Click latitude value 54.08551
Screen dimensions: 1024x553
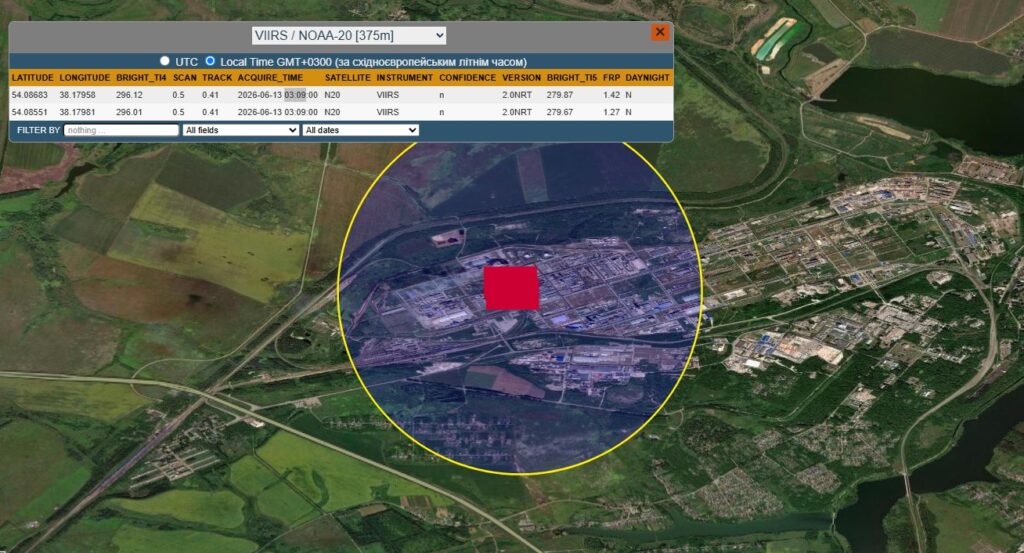(29, 112)
